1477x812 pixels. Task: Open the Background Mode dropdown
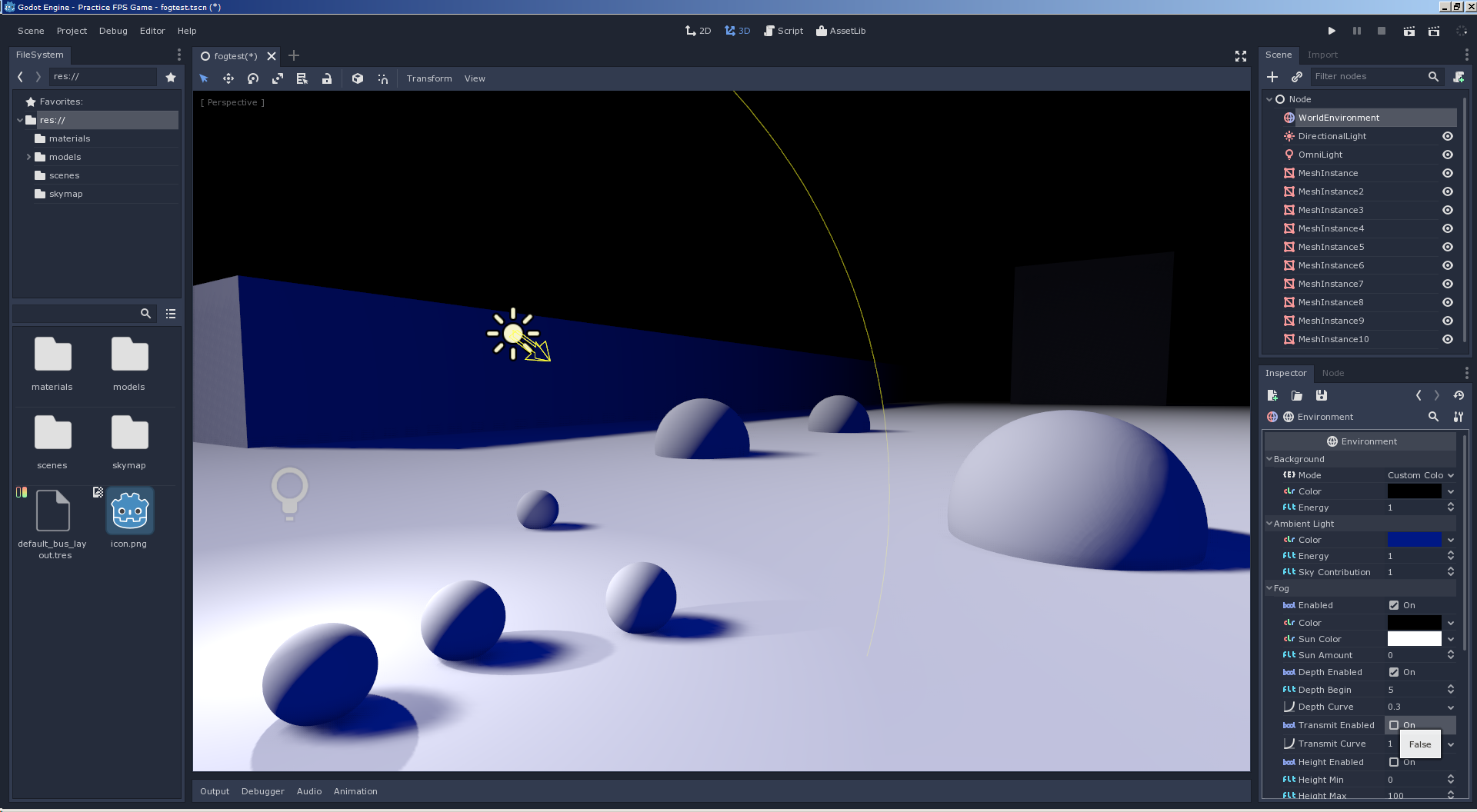tap(1419, 475)
